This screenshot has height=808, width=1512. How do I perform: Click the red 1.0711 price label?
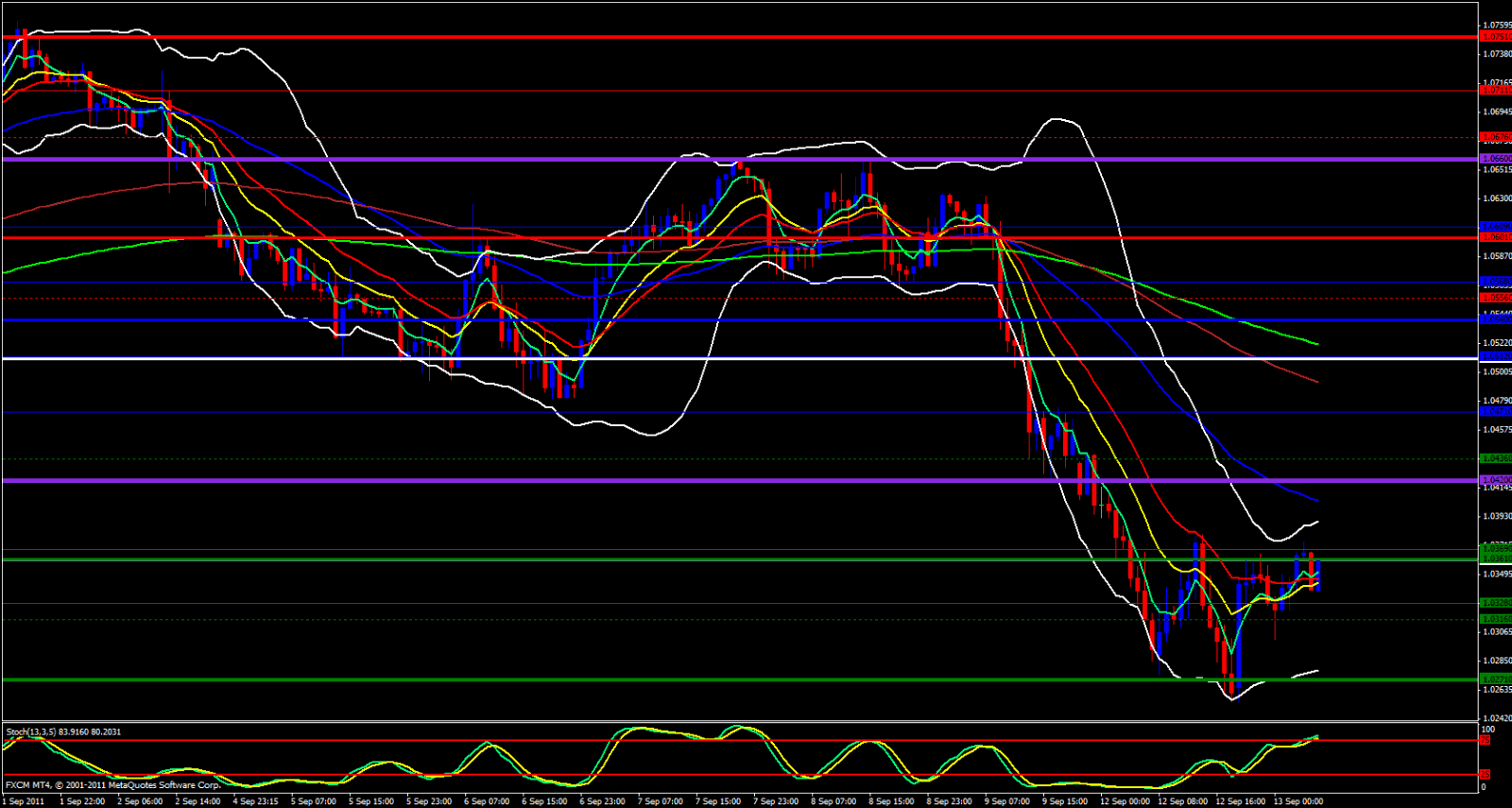[1495, 91]
